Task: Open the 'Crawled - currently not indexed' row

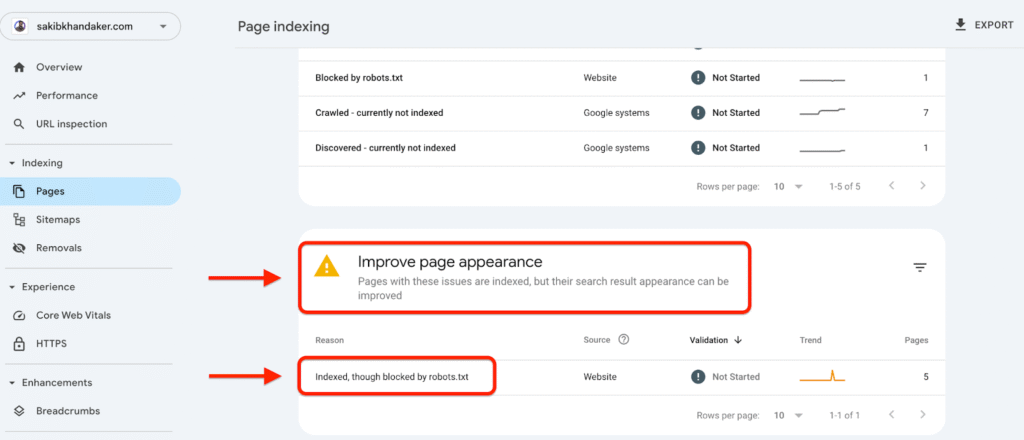Action: pos(379,113)
